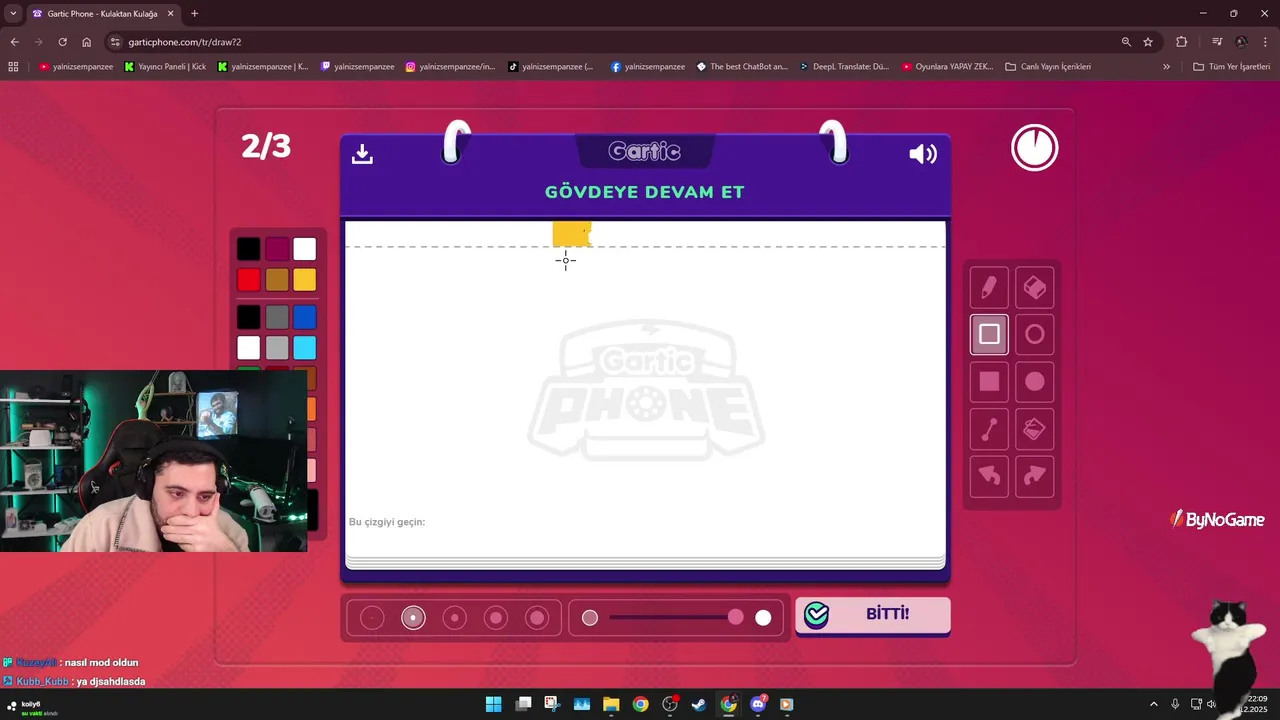This screenshot has width=1280, height=720.
Task: Undo the last drawing stroke
Action: click(x=989, y=476)
